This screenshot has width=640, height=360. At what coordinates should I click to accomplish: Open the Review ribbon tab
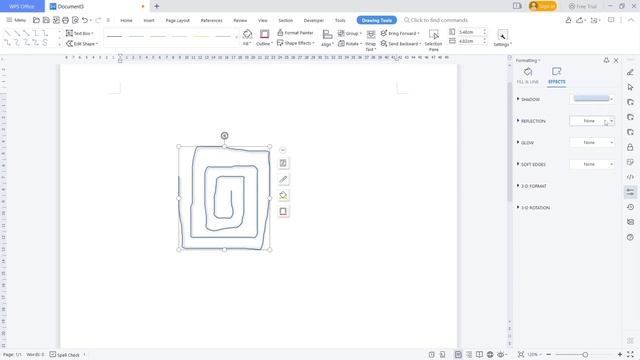click(240, 20)
